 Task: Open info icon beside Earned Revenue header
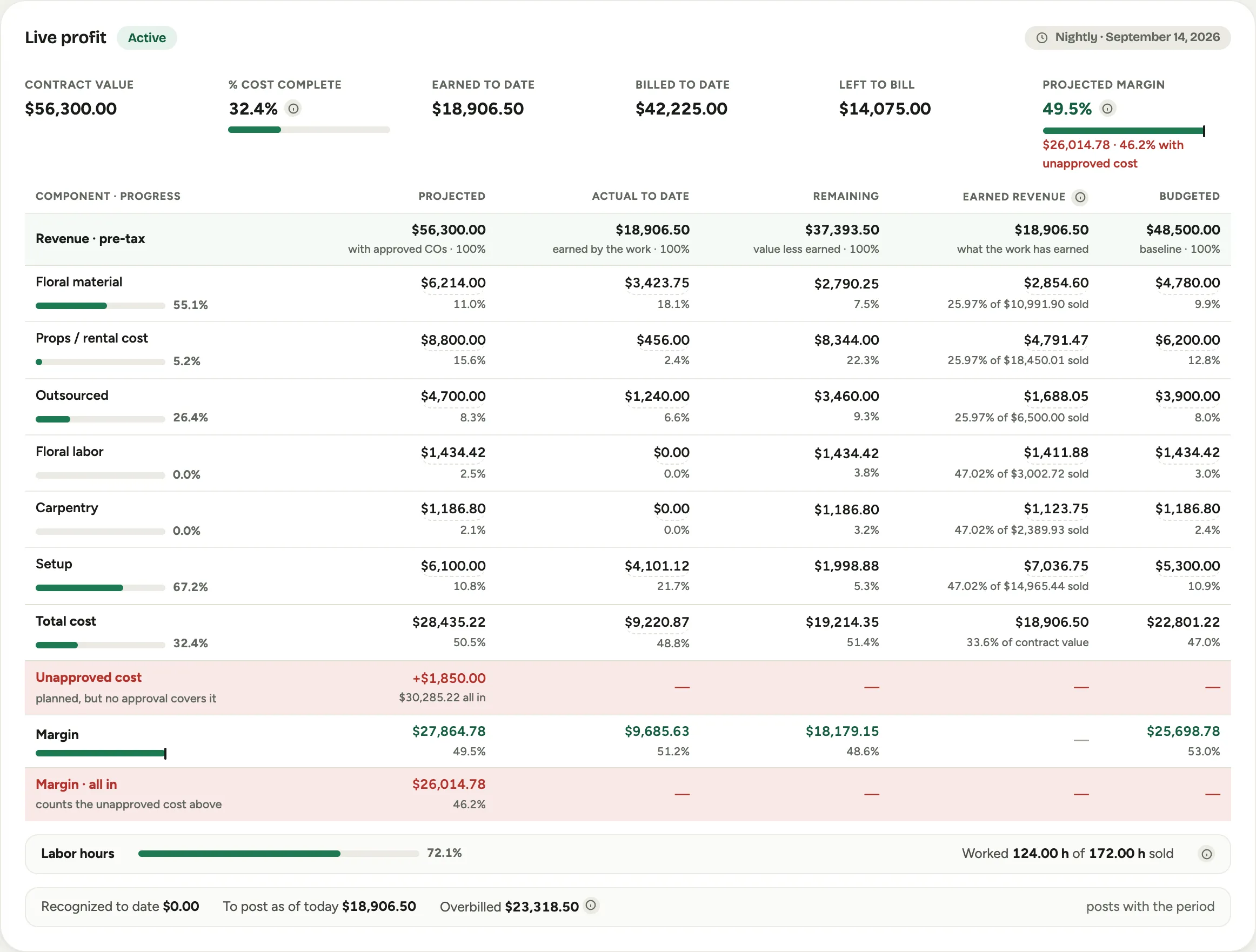pyautogui.click(x=1080, y=197)
